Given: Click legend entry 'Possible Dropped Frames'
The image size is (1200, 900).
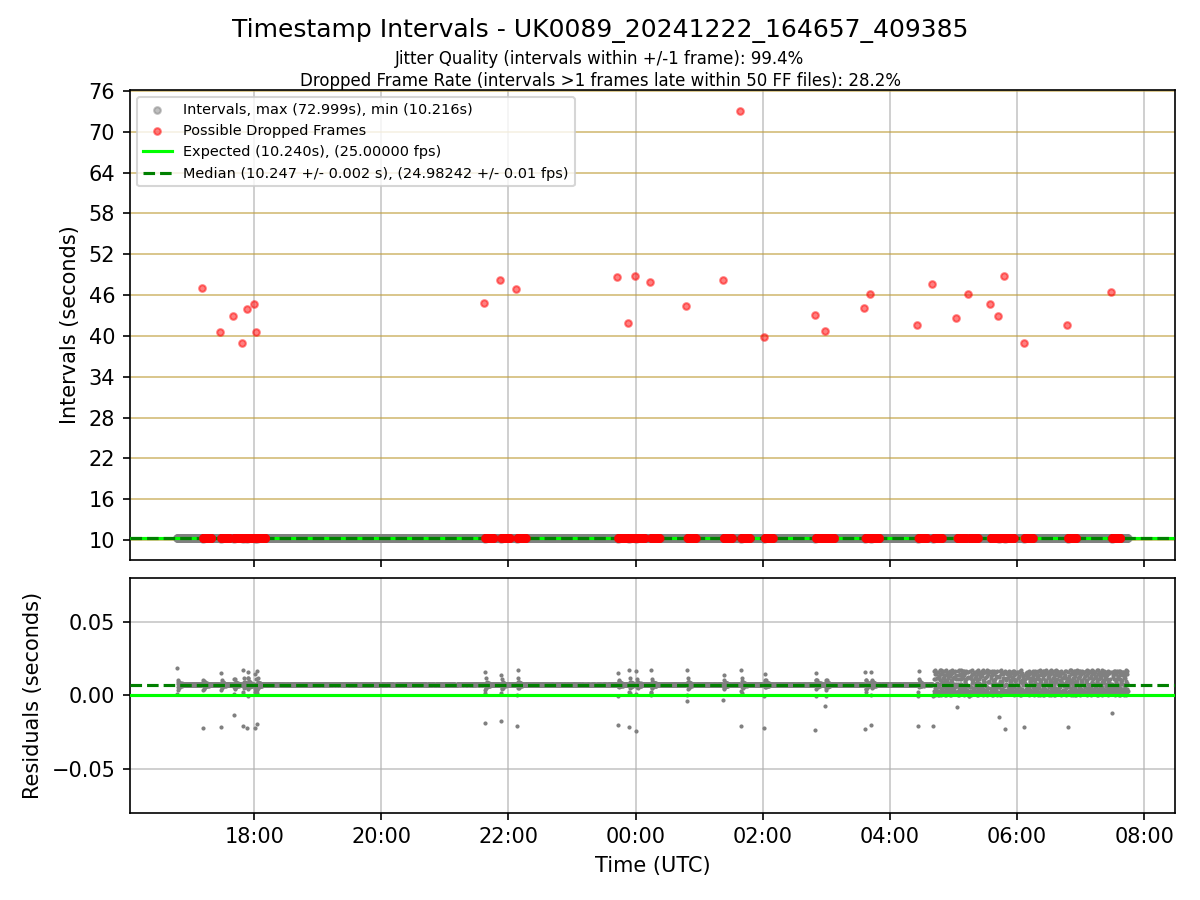Looking at the screenshot, I should click(x=274, y=130).
